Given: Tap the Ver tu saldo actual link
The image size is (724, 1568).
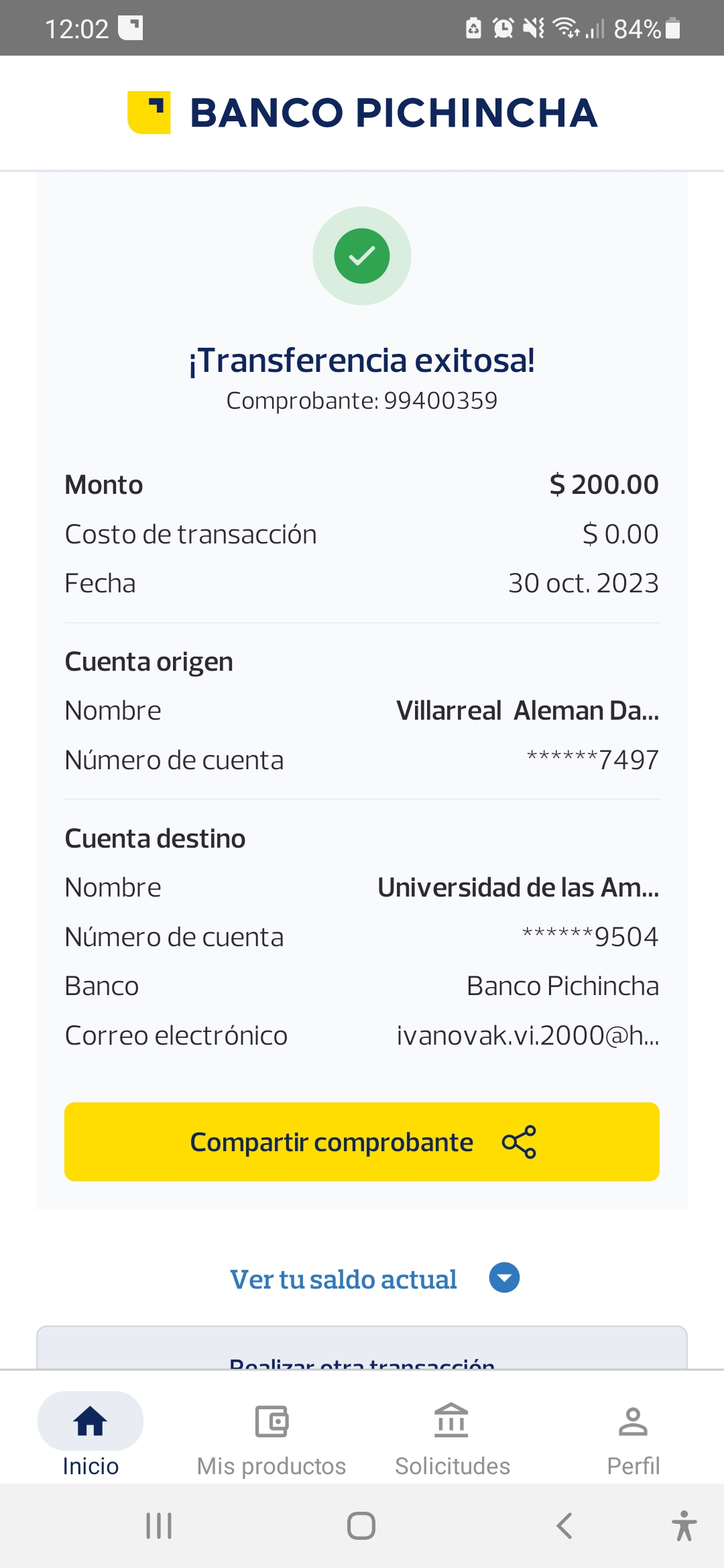Looking at the screenshot, I should [x=343, y=1279].
